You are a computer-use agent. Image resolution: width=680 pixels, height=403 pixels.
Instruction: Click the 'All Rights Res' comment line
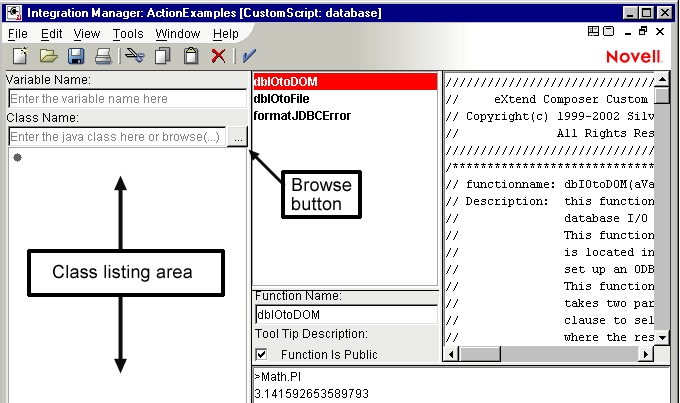550,133
